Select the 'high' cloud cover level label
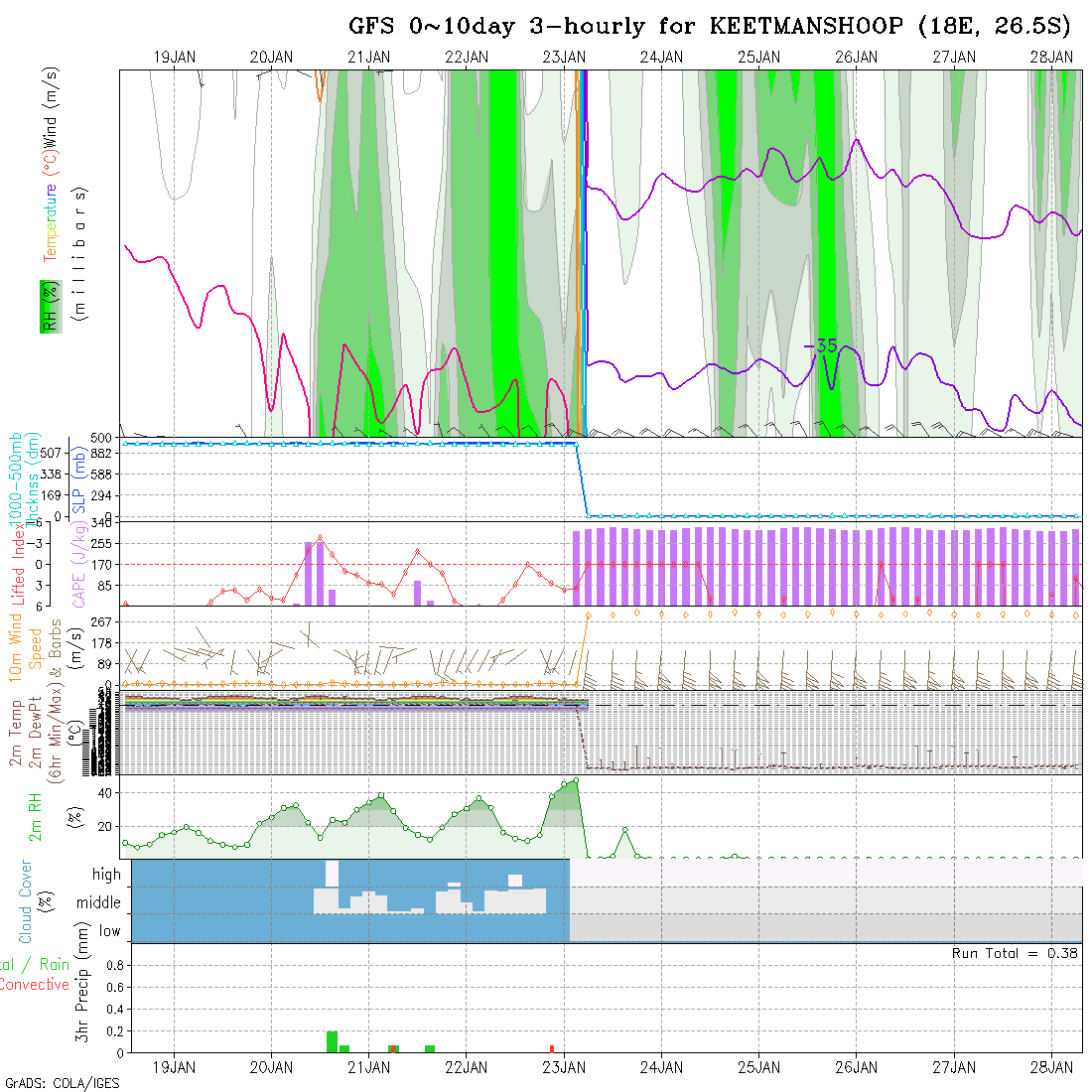The height and width of the screenshot is (1092, 1092). pyautogui.click(x=106, y=875)
